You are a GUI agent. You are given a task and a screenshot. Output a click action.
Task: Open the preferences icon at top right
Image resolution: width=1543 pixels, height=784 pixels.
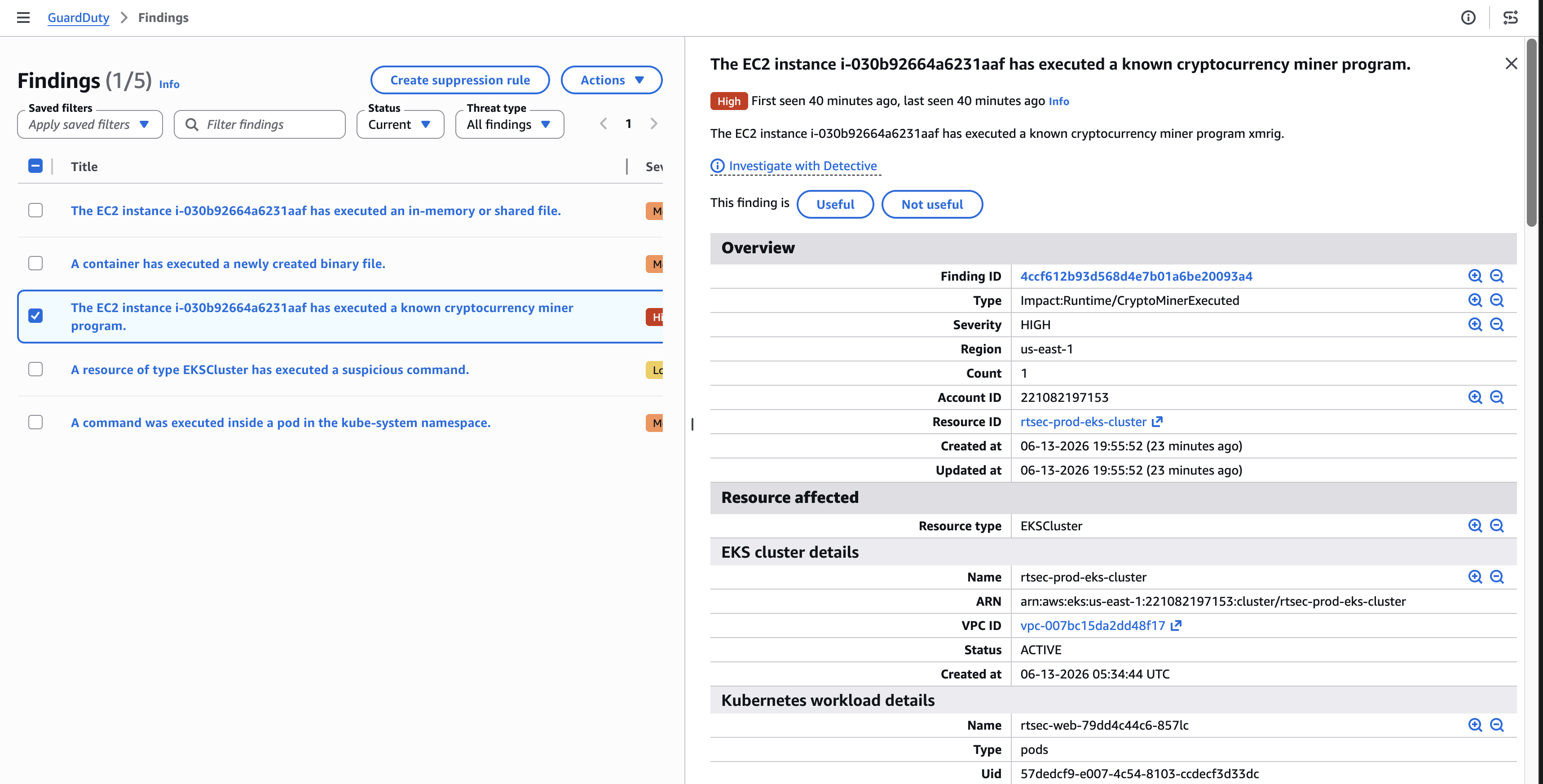(1511, 18)
